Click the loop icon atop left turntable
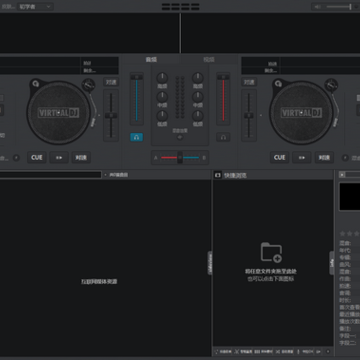This screenshot has height=360, width=360. point(35,83)
